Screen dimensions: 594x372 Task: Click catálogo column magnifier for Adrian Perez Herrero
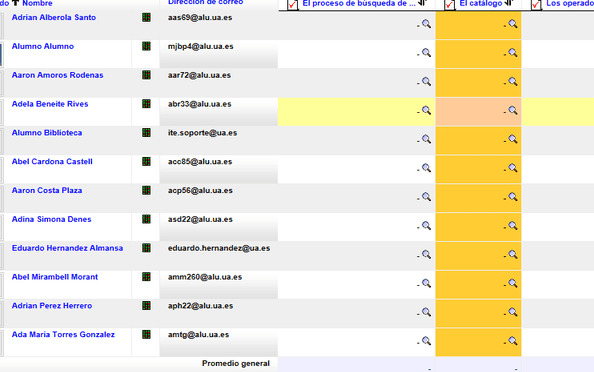tap(513, 312)
